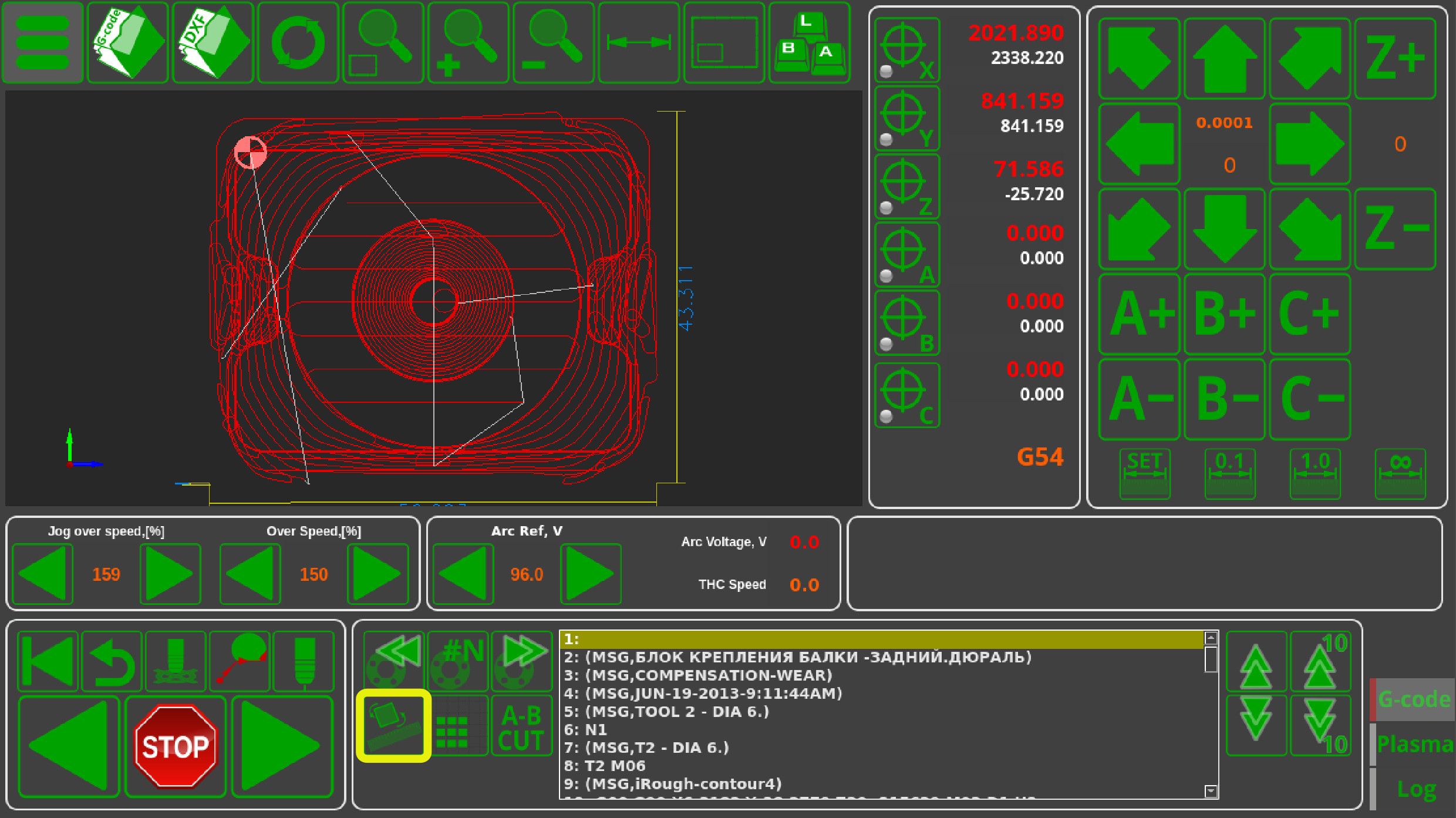Click the rotate toolpath icon
The image size is (1456, 818).
point(393,726)
